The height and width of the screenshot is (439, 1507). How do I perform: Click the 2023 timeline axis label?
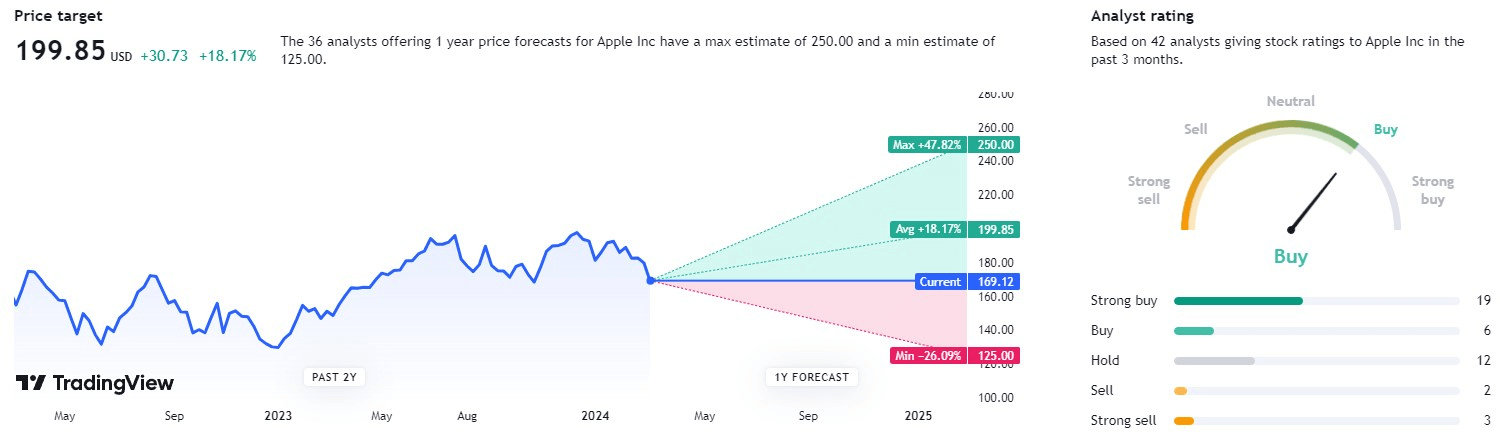pyautogui.click(x=277, y=416)
